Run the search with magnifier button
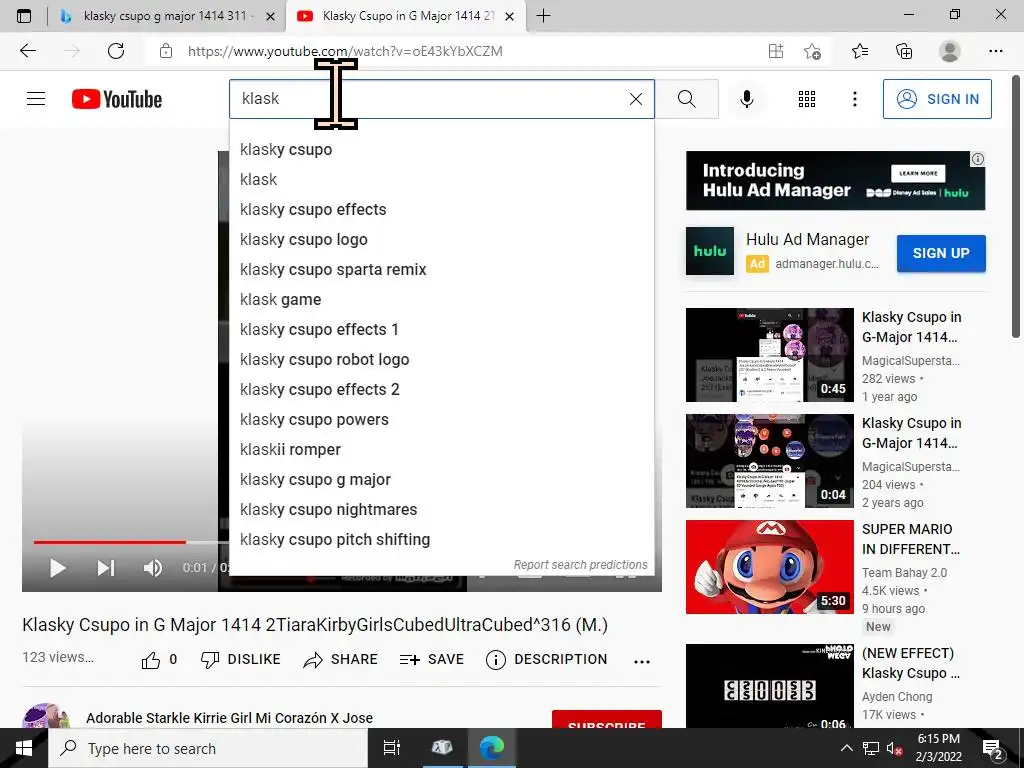This screenshot has height=768, width=1024. (686, 99)
